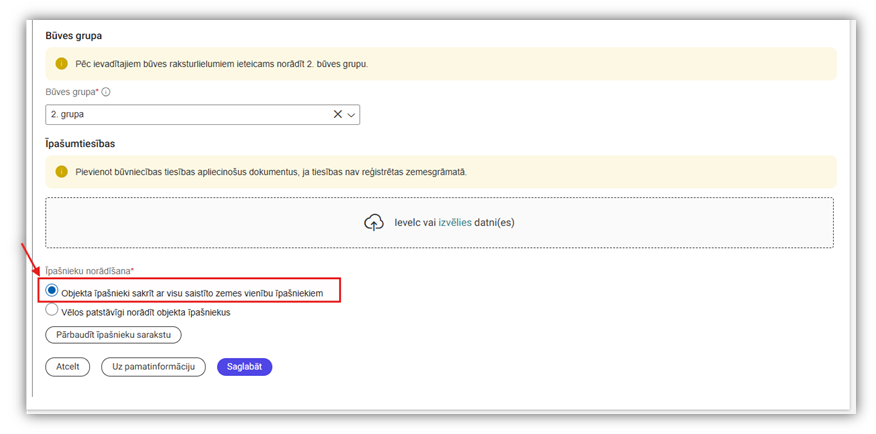Click the 'Ievelc vai' drop zone text

[x=413, y=223]
